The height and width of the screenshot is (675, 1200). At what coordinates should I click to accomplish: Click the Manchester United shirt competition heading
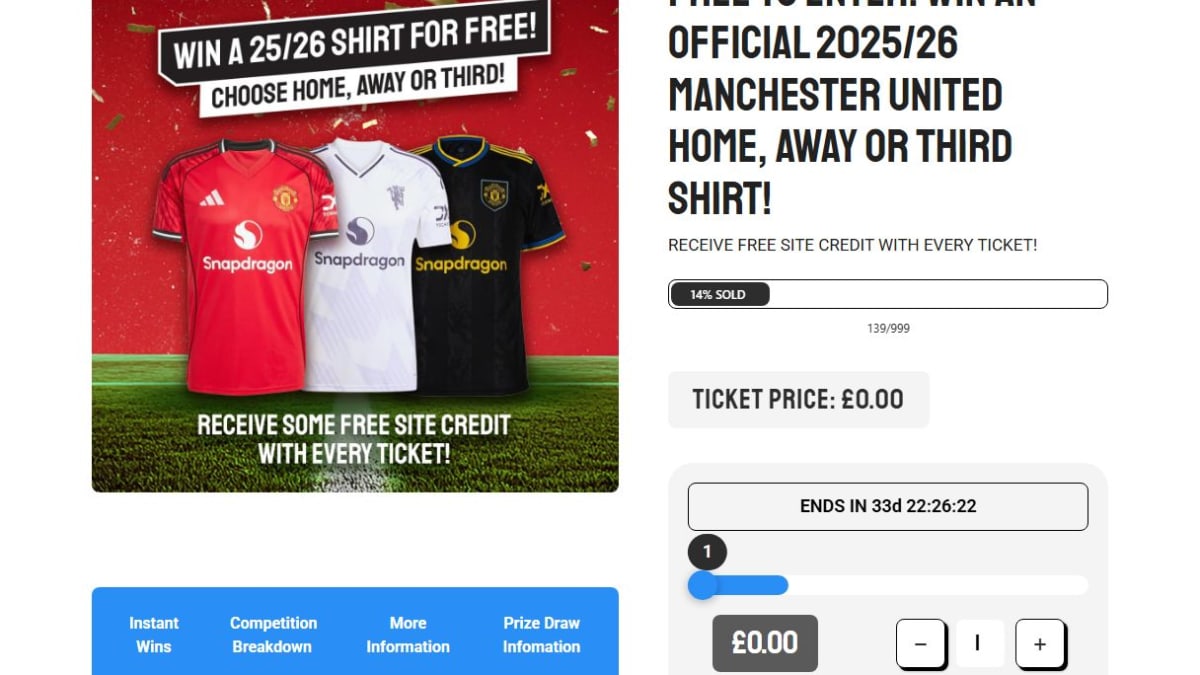point(841,110)
